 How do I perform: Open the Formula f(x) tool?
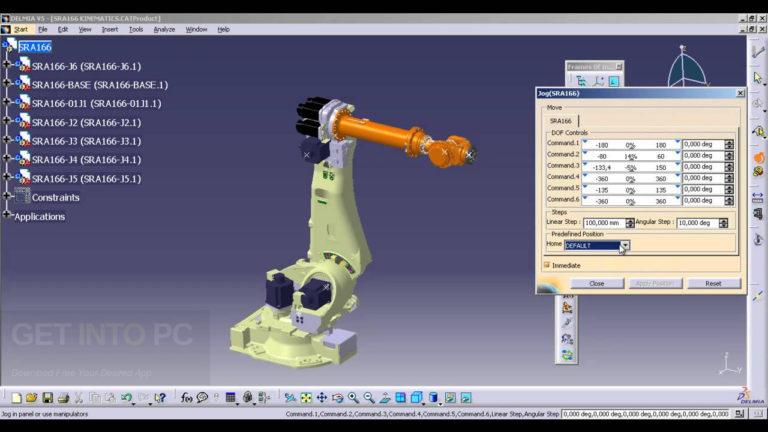186,398
